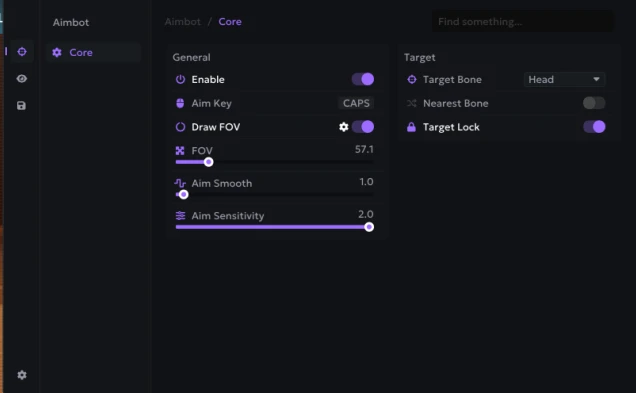Click the Draw FOV settings gear icon

pos(344,127)
